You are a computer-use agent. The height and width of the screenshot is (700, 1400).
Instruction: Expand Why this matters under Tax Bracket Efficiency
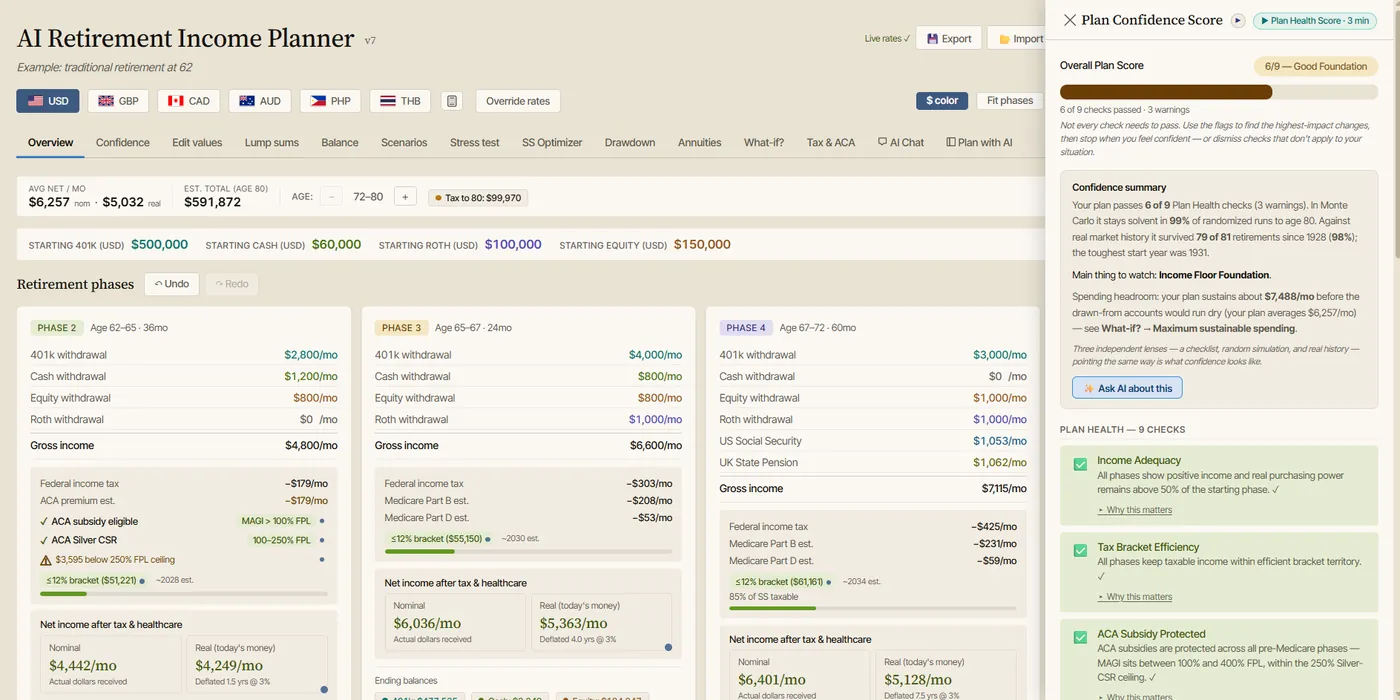(x=1135, y=597)
